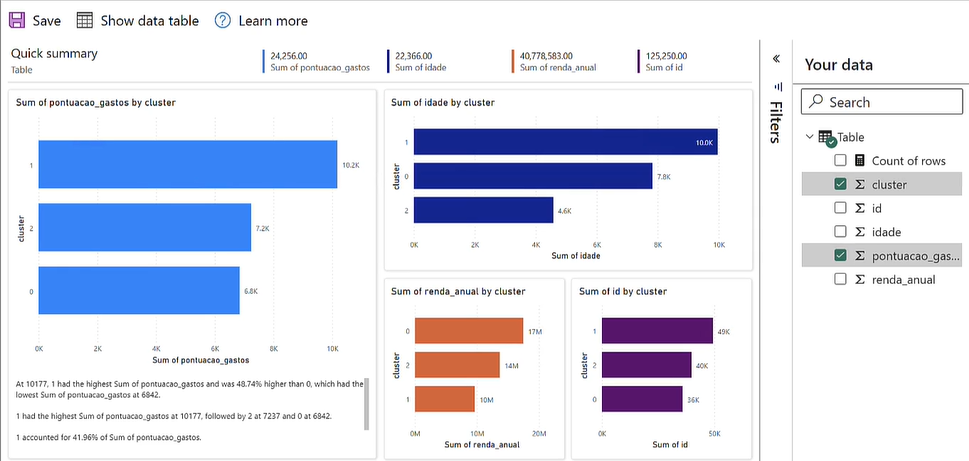Click the 'idade' field label in Your data

886,232
